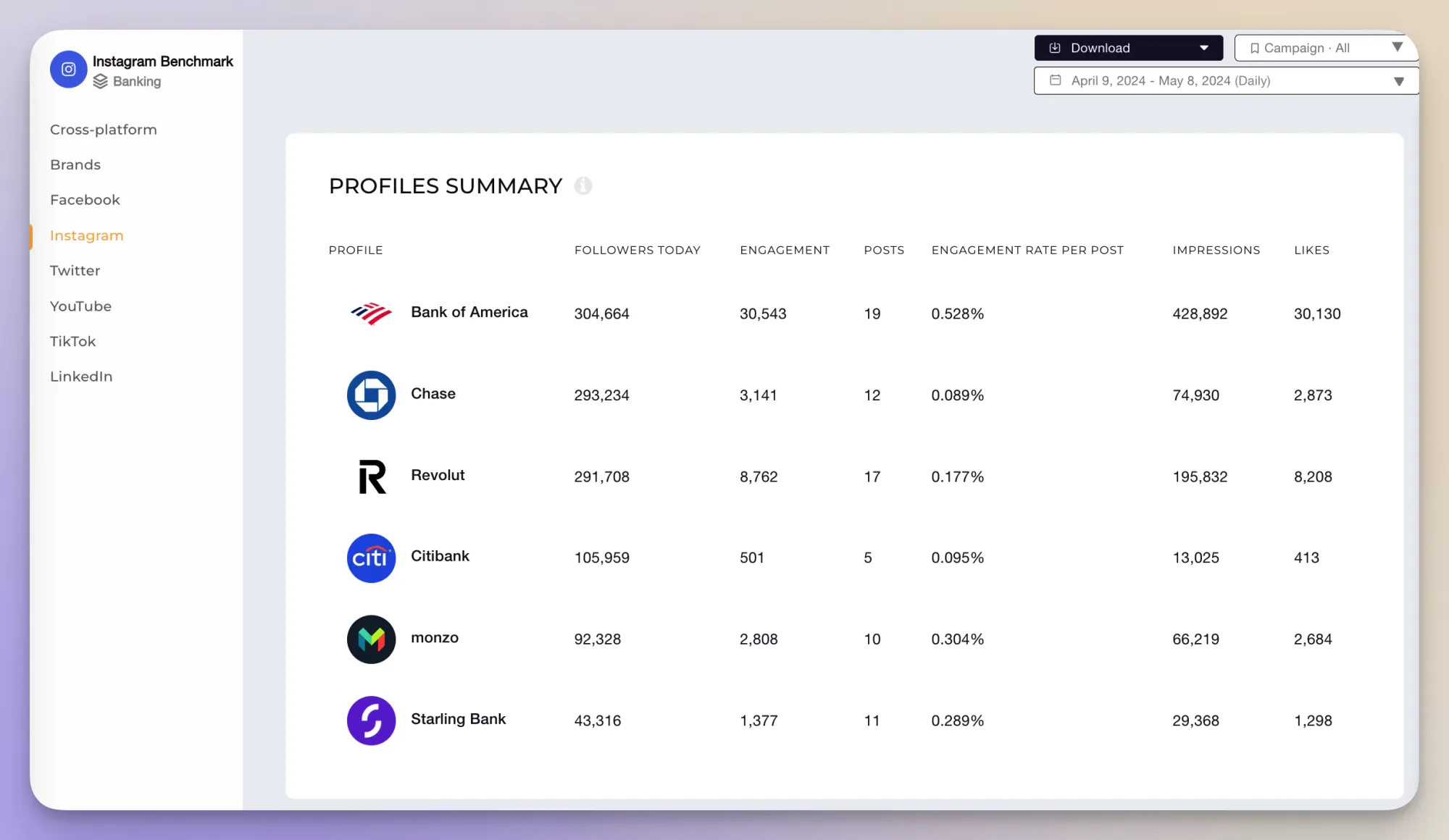1449x840 pixels.
Task: Click Revolut engagement rate 0.177%
Action: pos(957,476)
